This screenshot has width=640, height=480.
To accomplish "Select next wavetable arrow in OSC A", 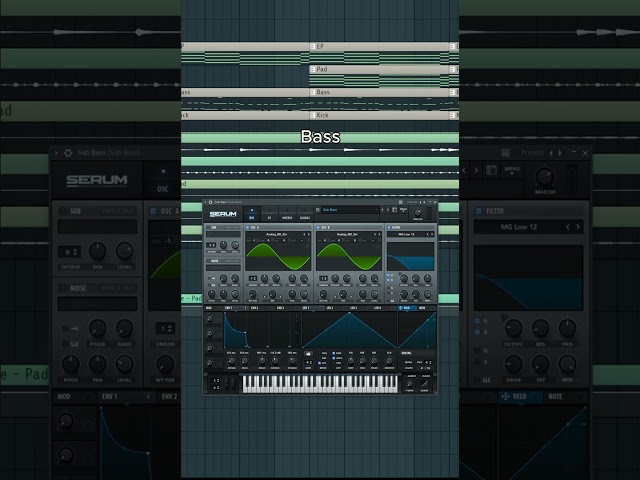I will 309,234.
